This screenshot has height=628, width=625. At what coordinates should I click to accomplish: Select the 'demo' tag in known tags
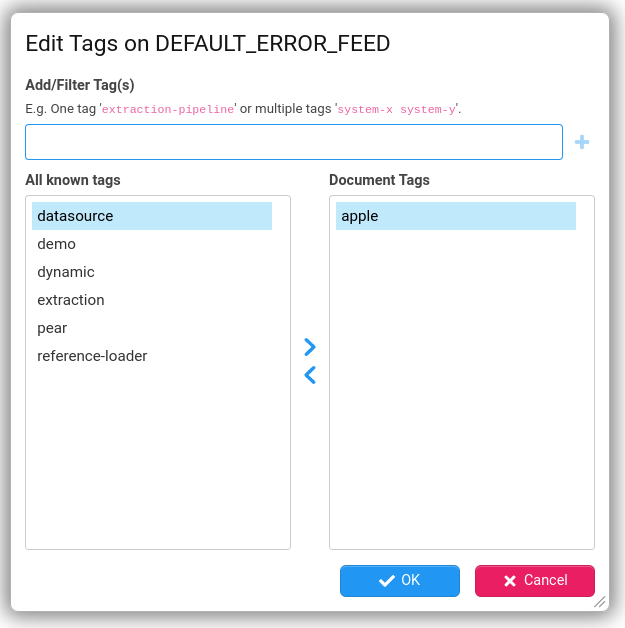coord(57,244)
